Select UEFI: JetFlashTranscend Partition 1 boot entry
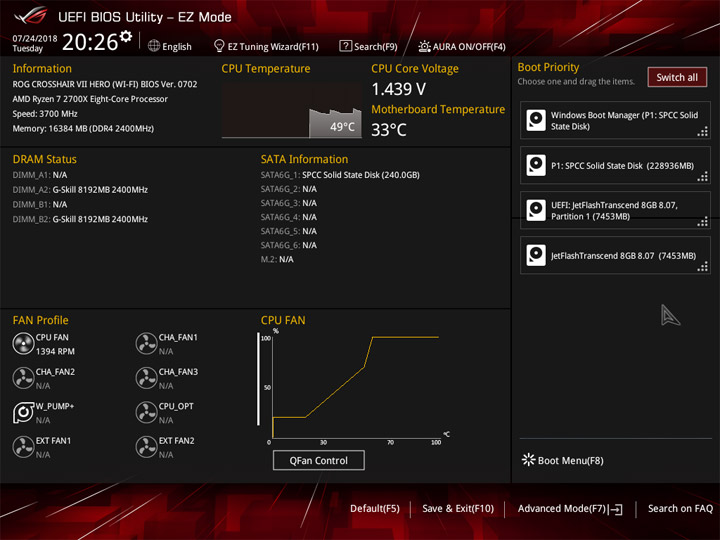The image size is (720, 540). [615, 210]
